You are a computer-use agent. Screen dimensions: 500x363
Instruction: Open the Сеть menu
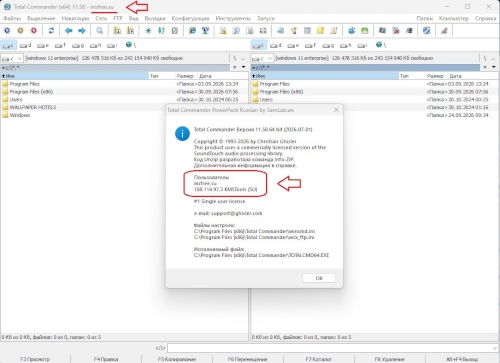tap(101, 18)
